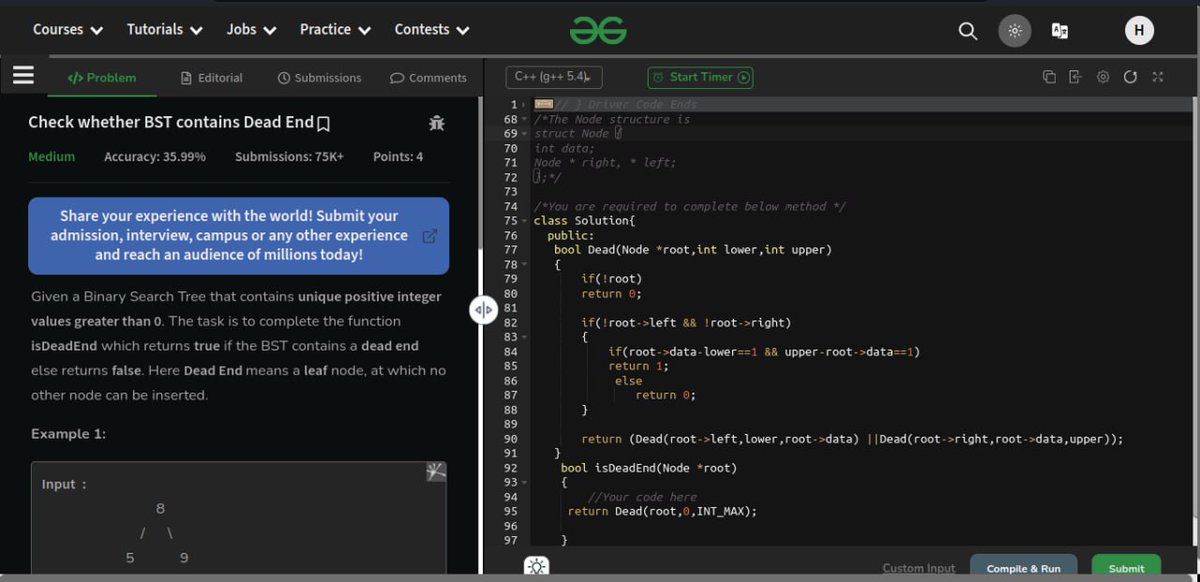The width and height of the screenshot is (1200, 582).
Task: Open the search tool in the top bar
Action: 967,30
